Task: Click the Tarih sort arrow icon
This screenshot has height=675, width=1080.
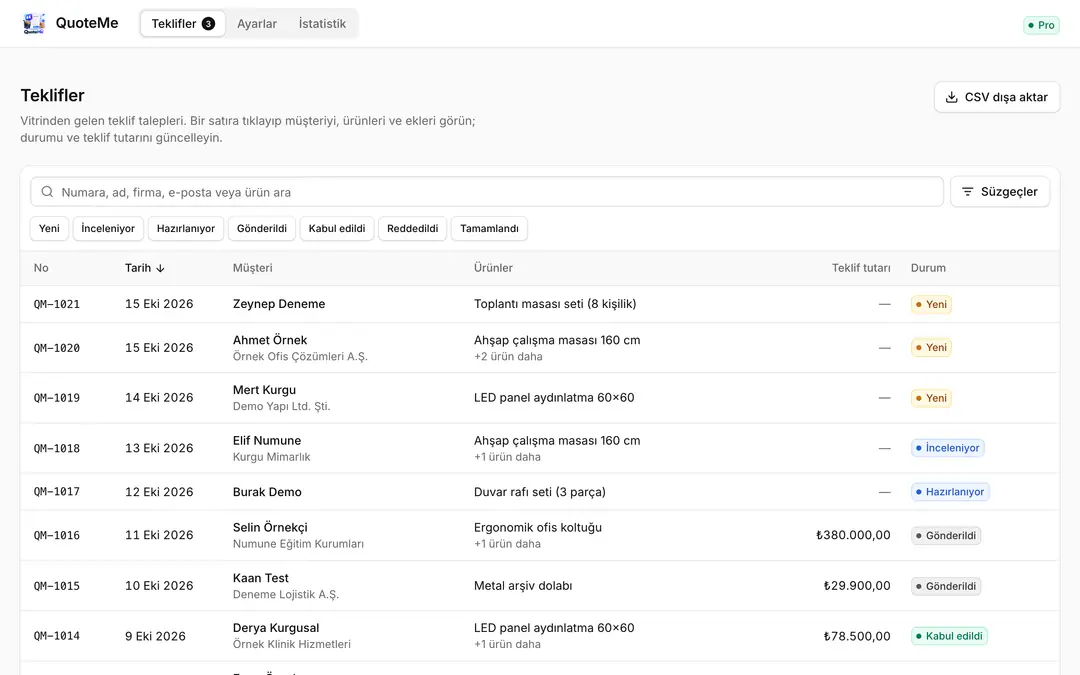Action: [x=160, y=269]
